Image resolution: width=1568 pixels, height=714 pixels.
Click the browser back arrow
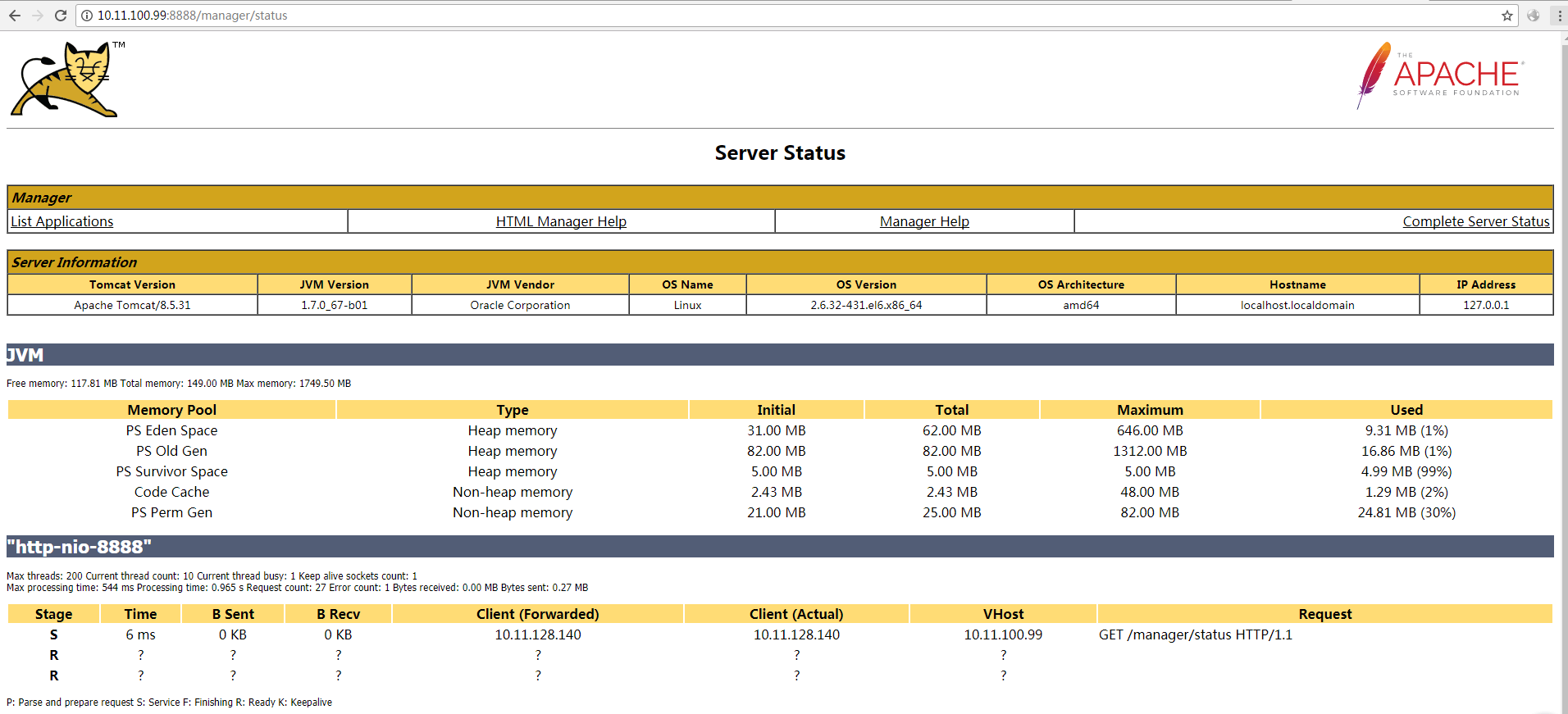pos(14,16)
